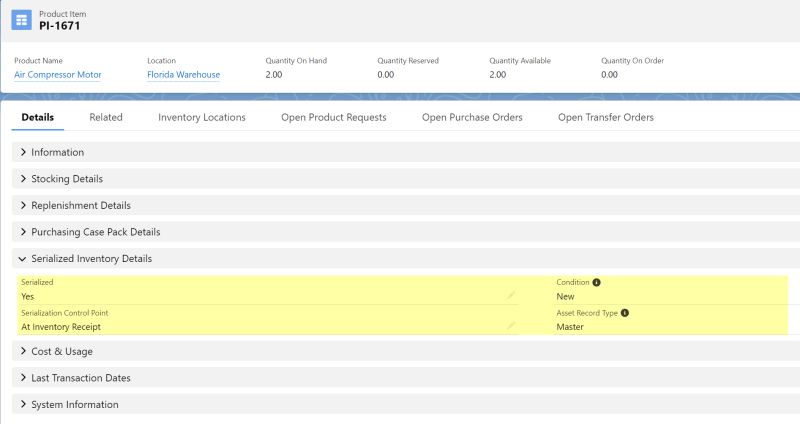Image resolution: width=800 pixels, height=424 pixels.
Task: Expand Purchasing Case Pack Details section
Action: point(406,232)
